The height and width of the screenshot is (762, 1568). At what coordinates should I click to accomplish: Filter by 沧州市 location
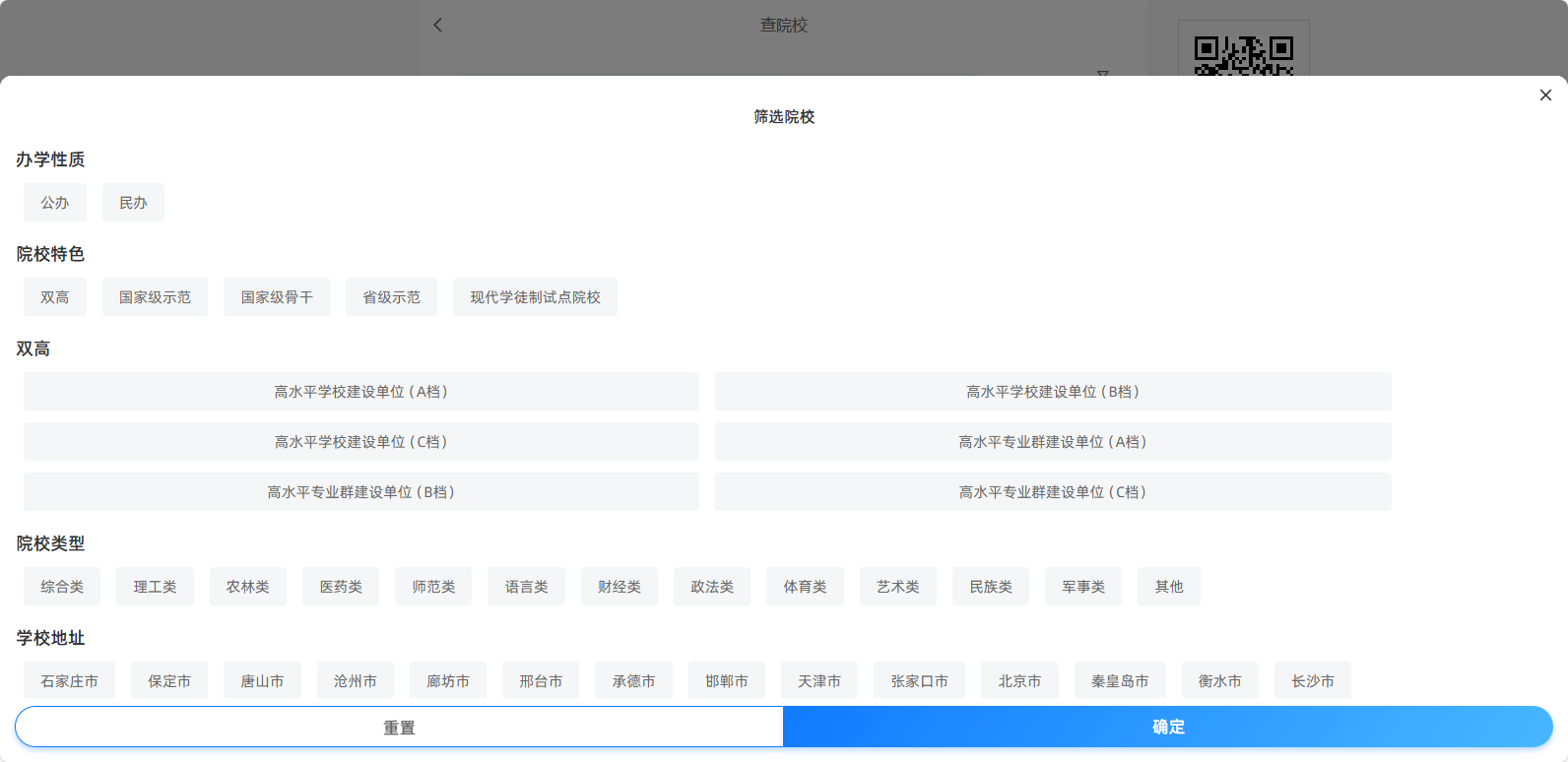point(356,681)
